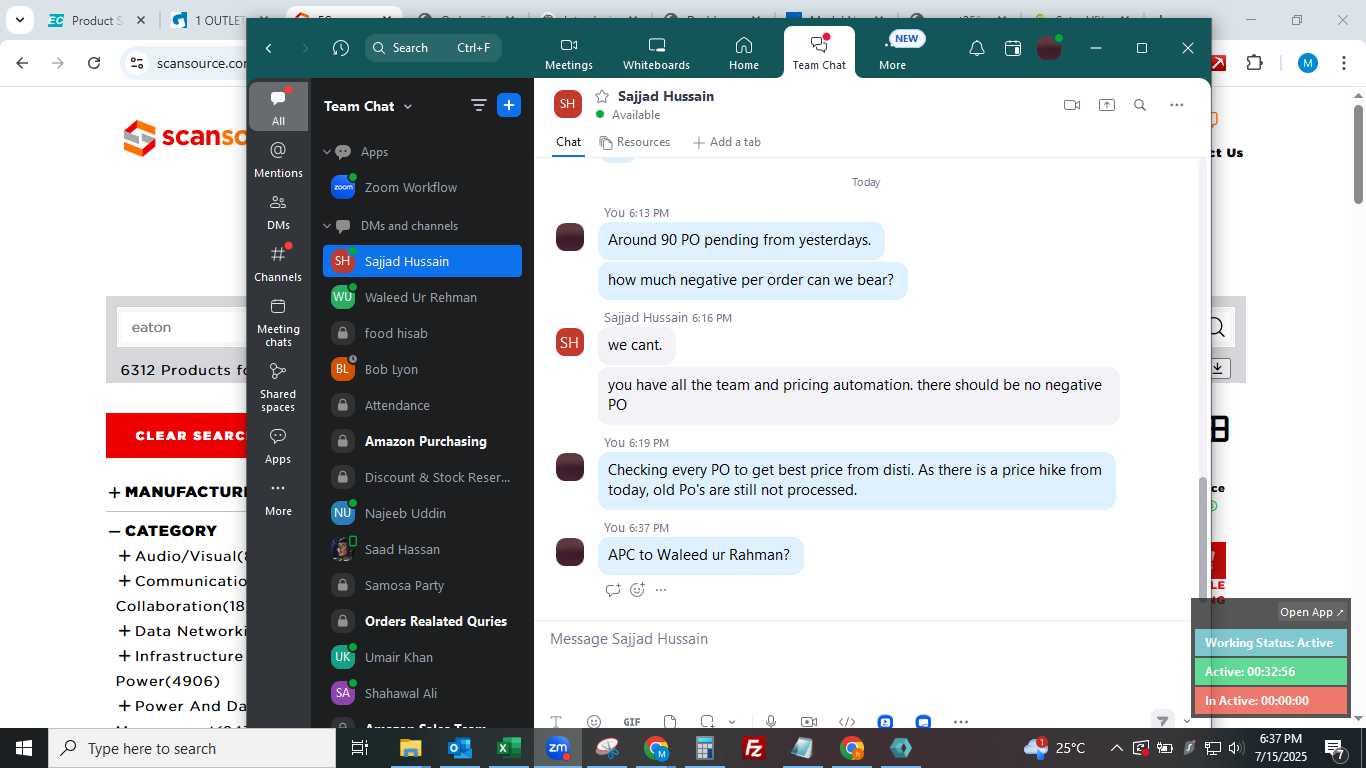This screenshot has height=768, width=1366.
Task: Open Apps in the left sidebar
Action: pyautogui.click(x=278, y=446)
